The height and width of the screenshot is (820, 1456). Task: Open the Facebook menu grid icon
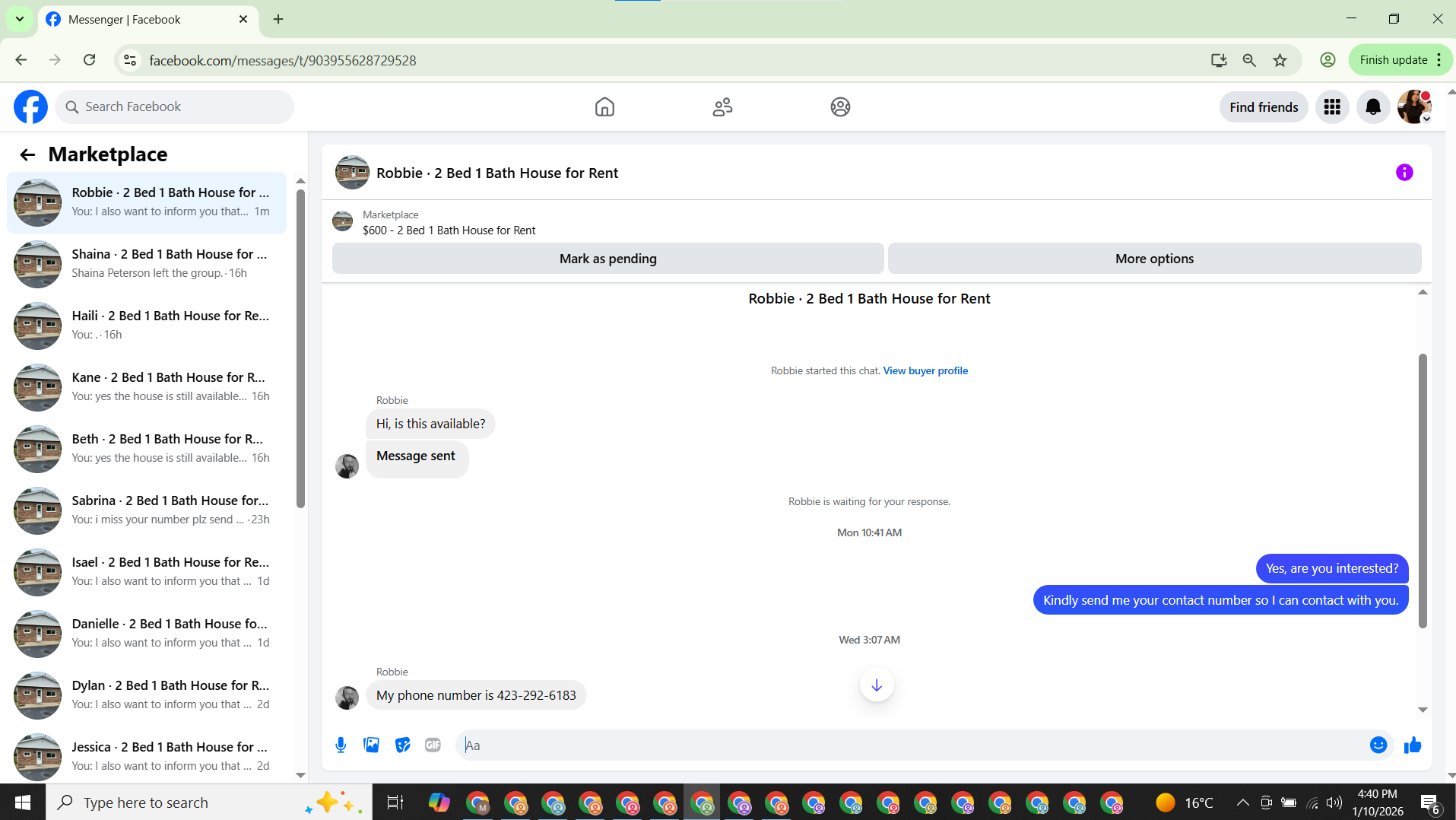1332,106
